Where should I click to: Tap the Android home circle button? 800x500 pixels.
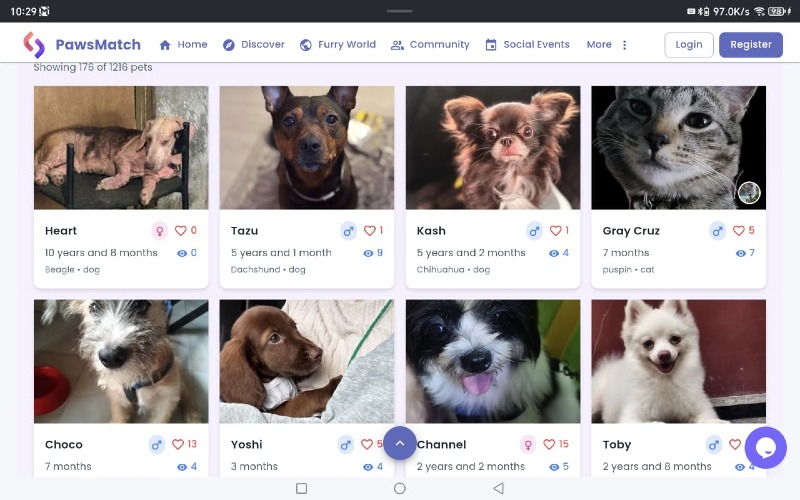(399, 488)
